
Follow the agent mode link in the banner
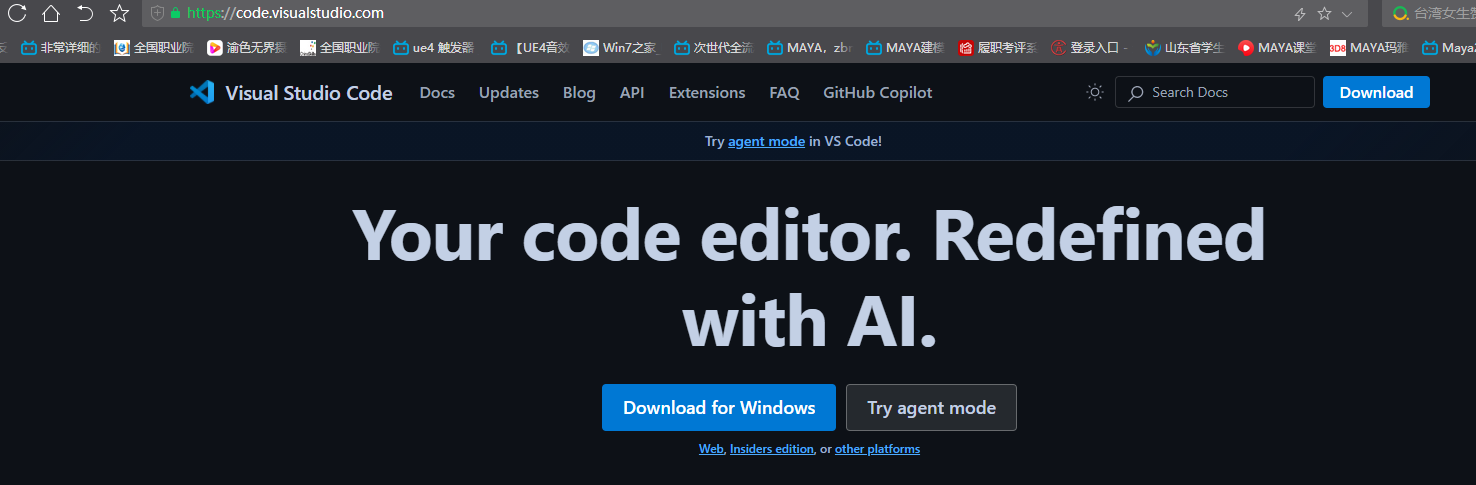point(766,142)
